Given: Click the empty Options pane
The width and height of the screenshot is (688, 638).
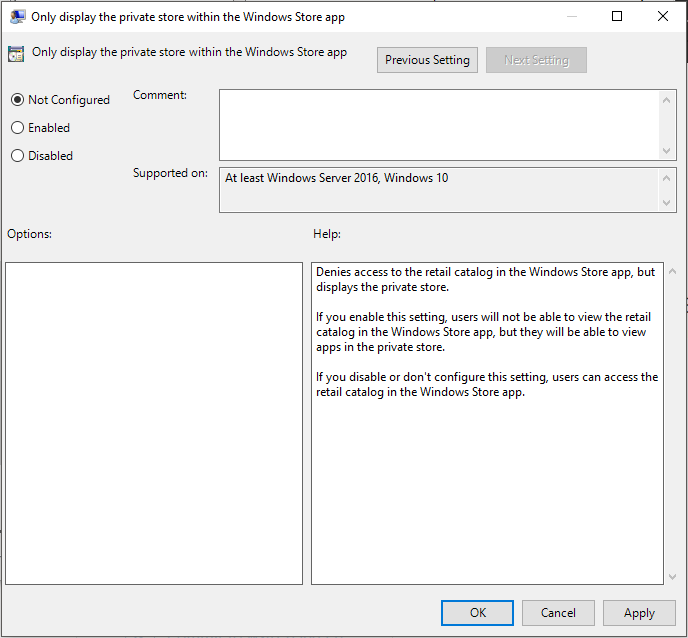Looking at the screenshot, I should tap(154, 423).
